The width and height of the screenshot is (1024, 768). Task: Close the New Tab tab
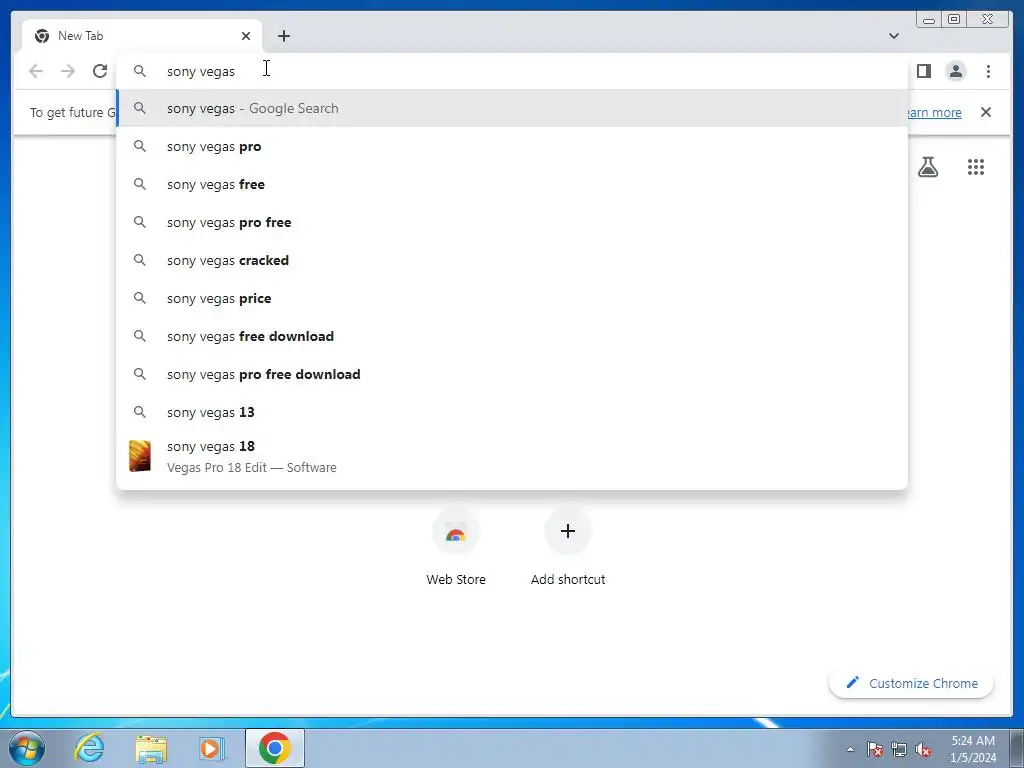(246, 36)
